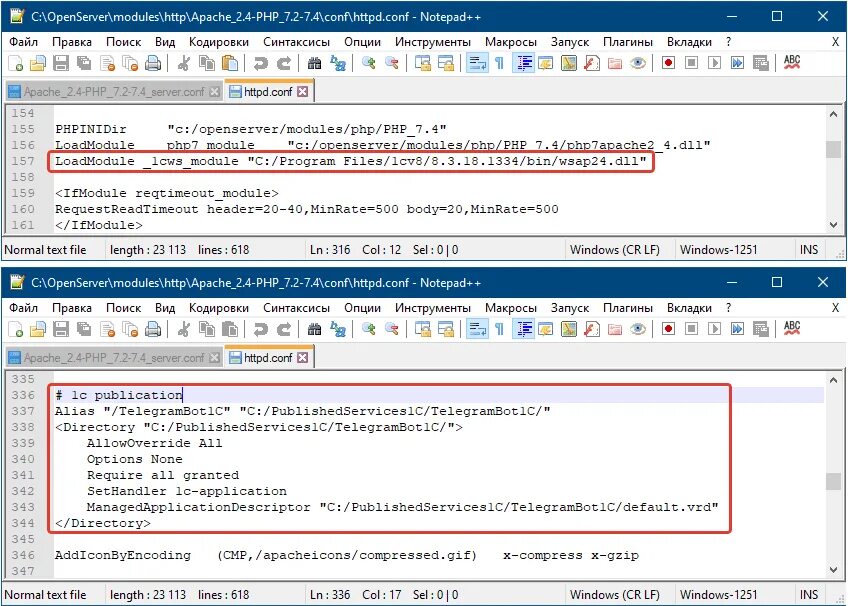Select httpd.conf tab in lower window
Viewport: 848px width, 606px height.
[268, 358]
